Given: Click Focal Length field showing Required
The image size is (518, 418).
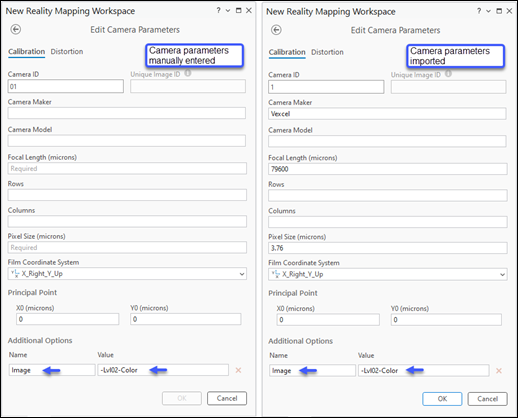Looking at the screenshot, I should pyautogui.click(x=127, y=168).
